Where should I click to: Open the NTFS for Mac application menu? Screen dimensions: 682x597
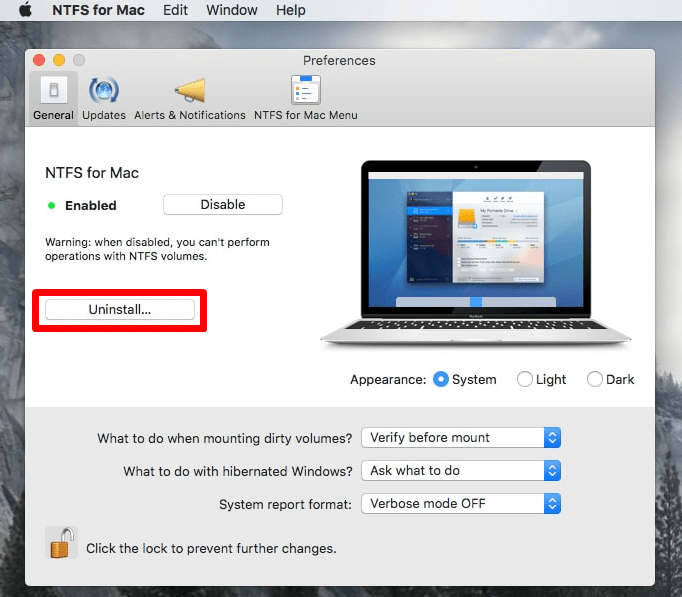point(98,10)
